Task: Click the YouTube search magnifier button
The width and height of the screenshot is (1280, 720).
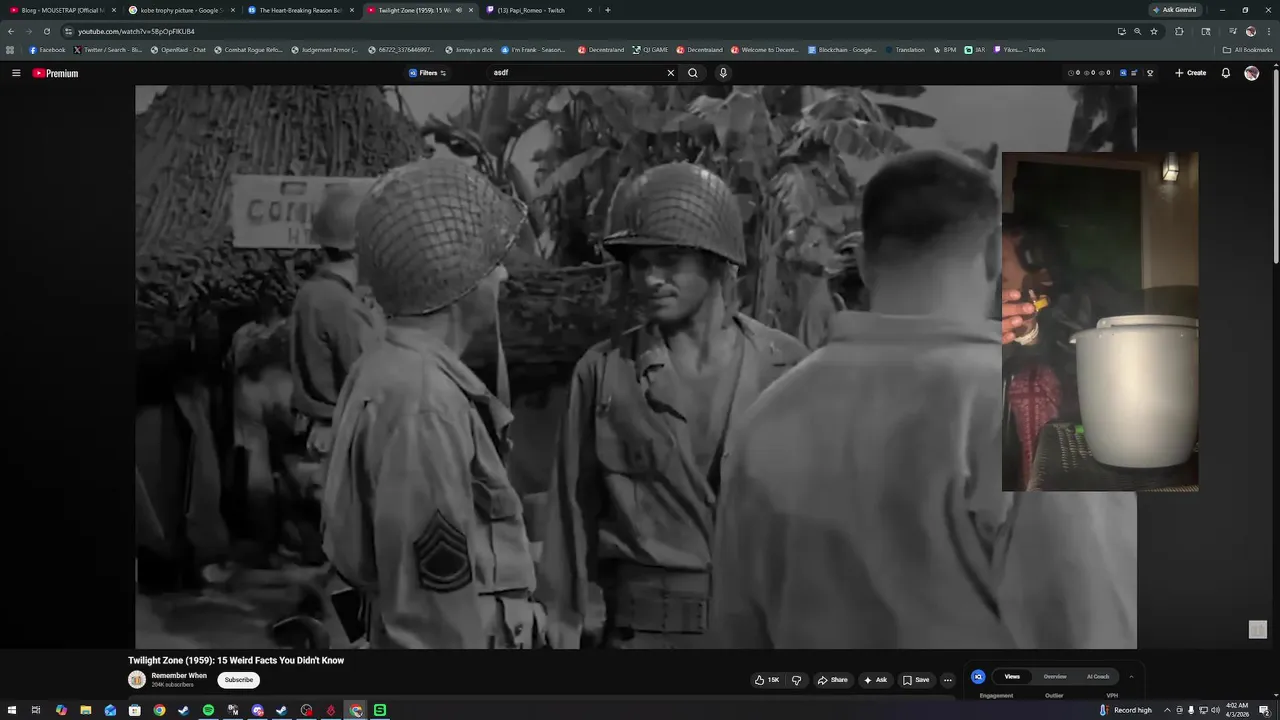Action: pyautogui.click(x=692, y=73)
